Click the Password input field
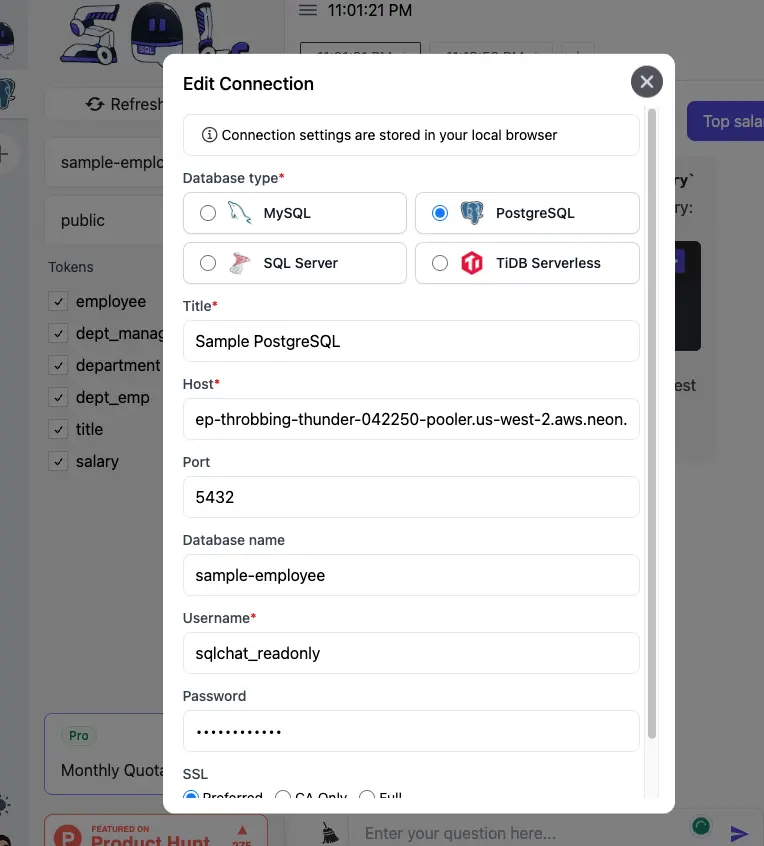The image size is (764, 846). coord(411,731)
